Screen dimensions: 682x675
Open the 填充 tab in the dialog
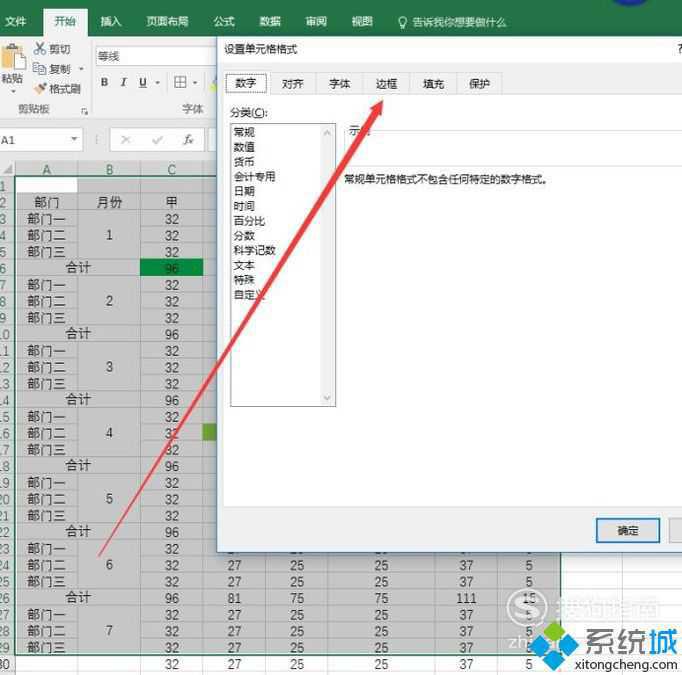[433, 84]
